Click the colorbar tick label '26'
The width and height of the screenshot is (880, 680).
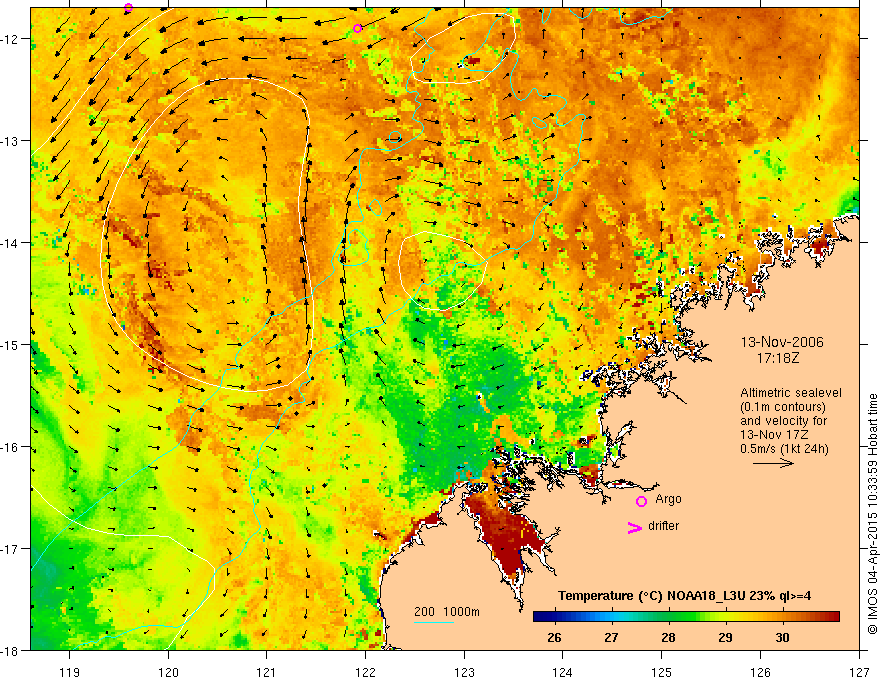click(554, 637)
